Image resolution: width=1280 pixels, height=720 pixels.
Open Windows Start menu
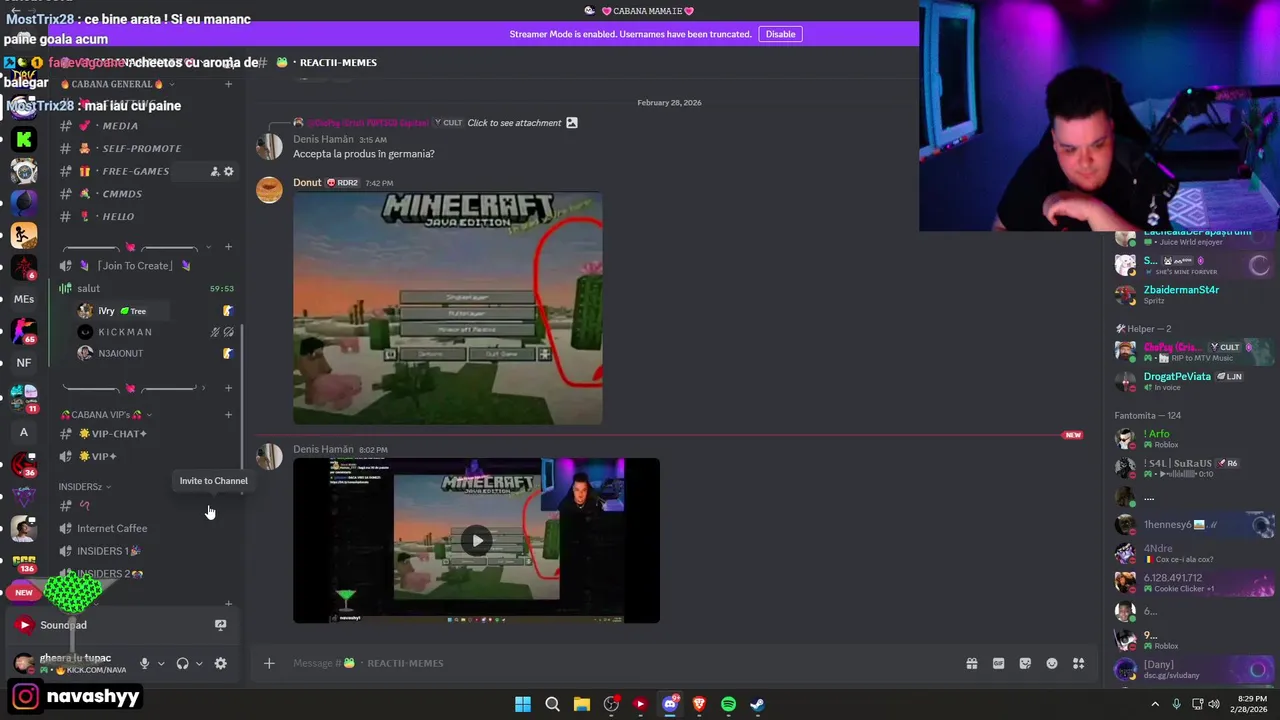(x=523, y=704)
